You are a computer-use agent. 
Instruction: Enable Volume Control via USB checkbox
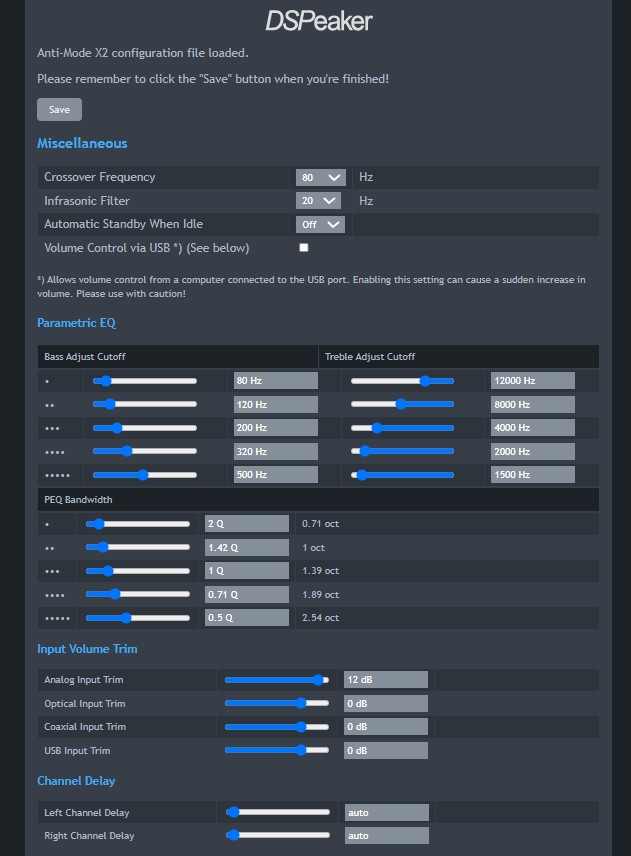(304, 247)
